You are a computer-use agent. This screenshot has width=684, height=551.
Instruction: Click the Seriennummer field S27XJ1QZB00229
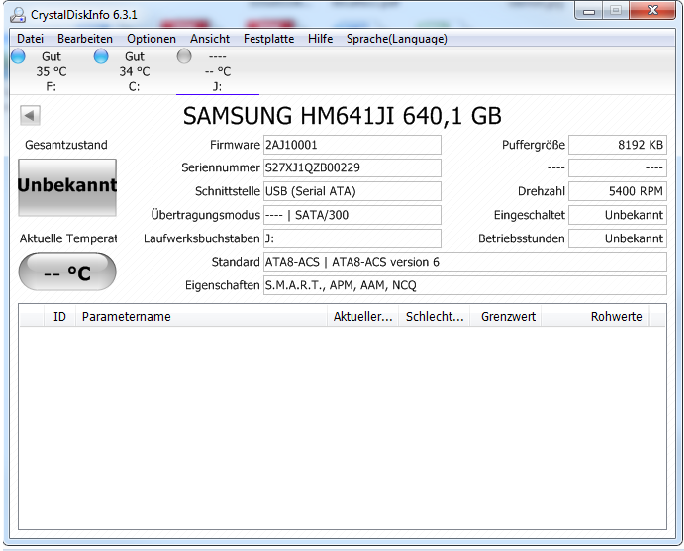[x=352, y=168]
